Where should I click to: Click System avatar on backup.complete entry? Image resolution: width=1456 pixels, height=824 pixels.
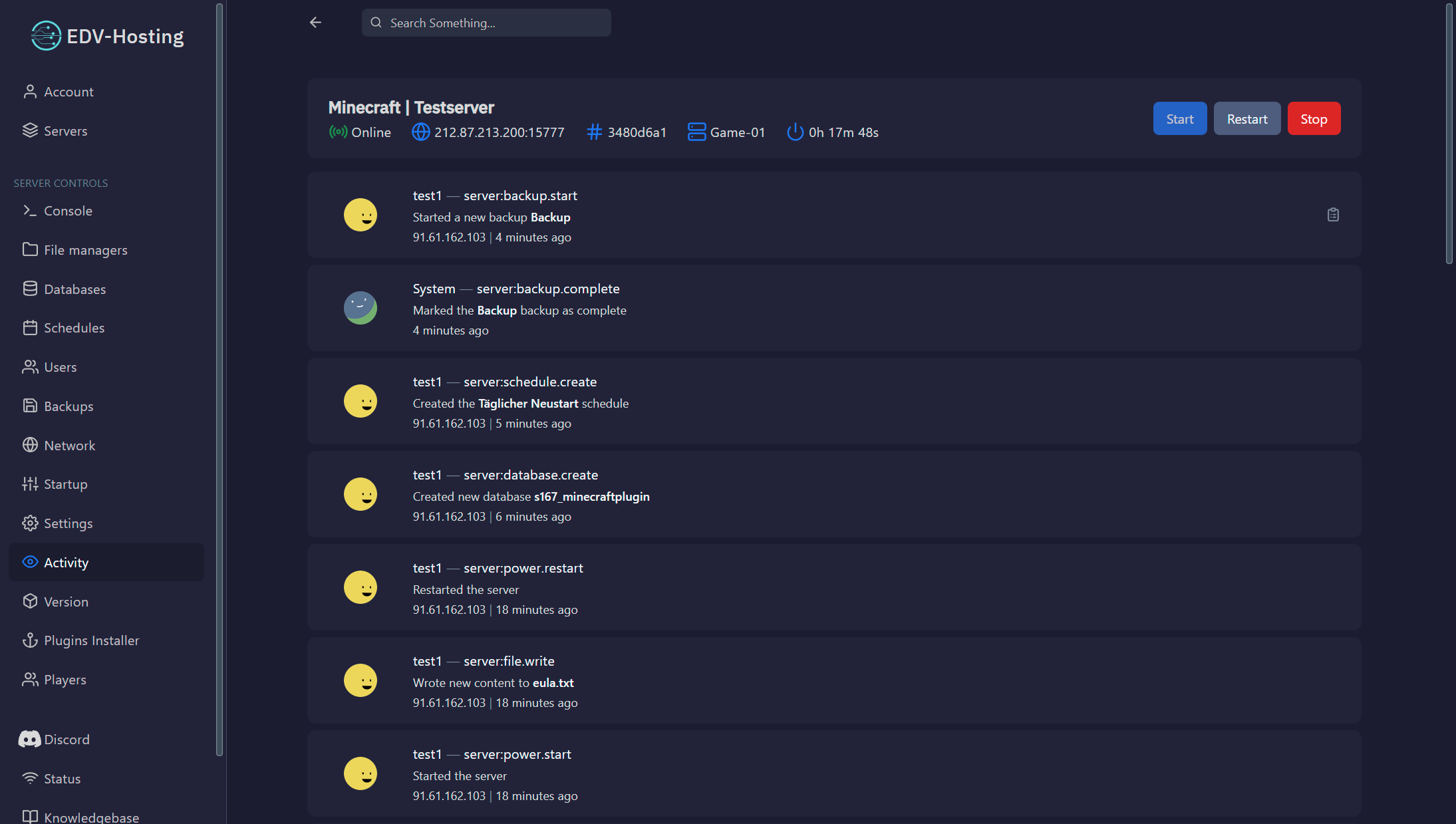(361, 308)
